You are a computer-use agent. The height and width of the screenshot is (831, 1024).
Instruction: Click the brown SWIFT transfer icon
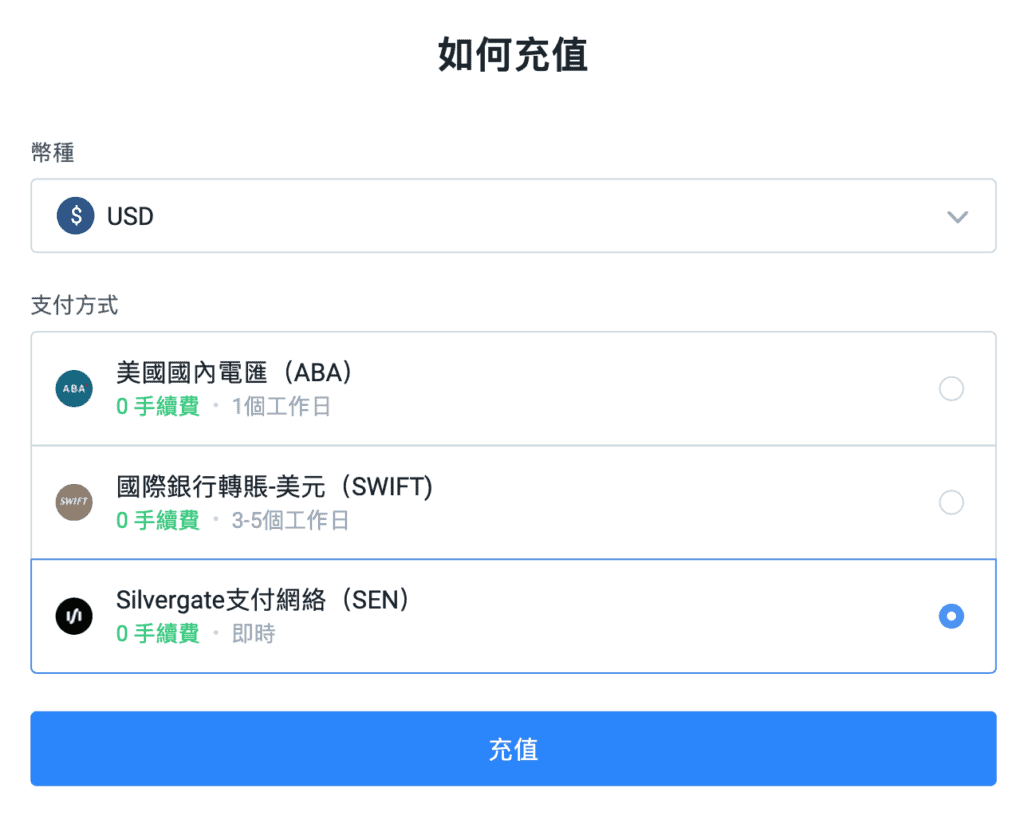[x=74, y=502]
